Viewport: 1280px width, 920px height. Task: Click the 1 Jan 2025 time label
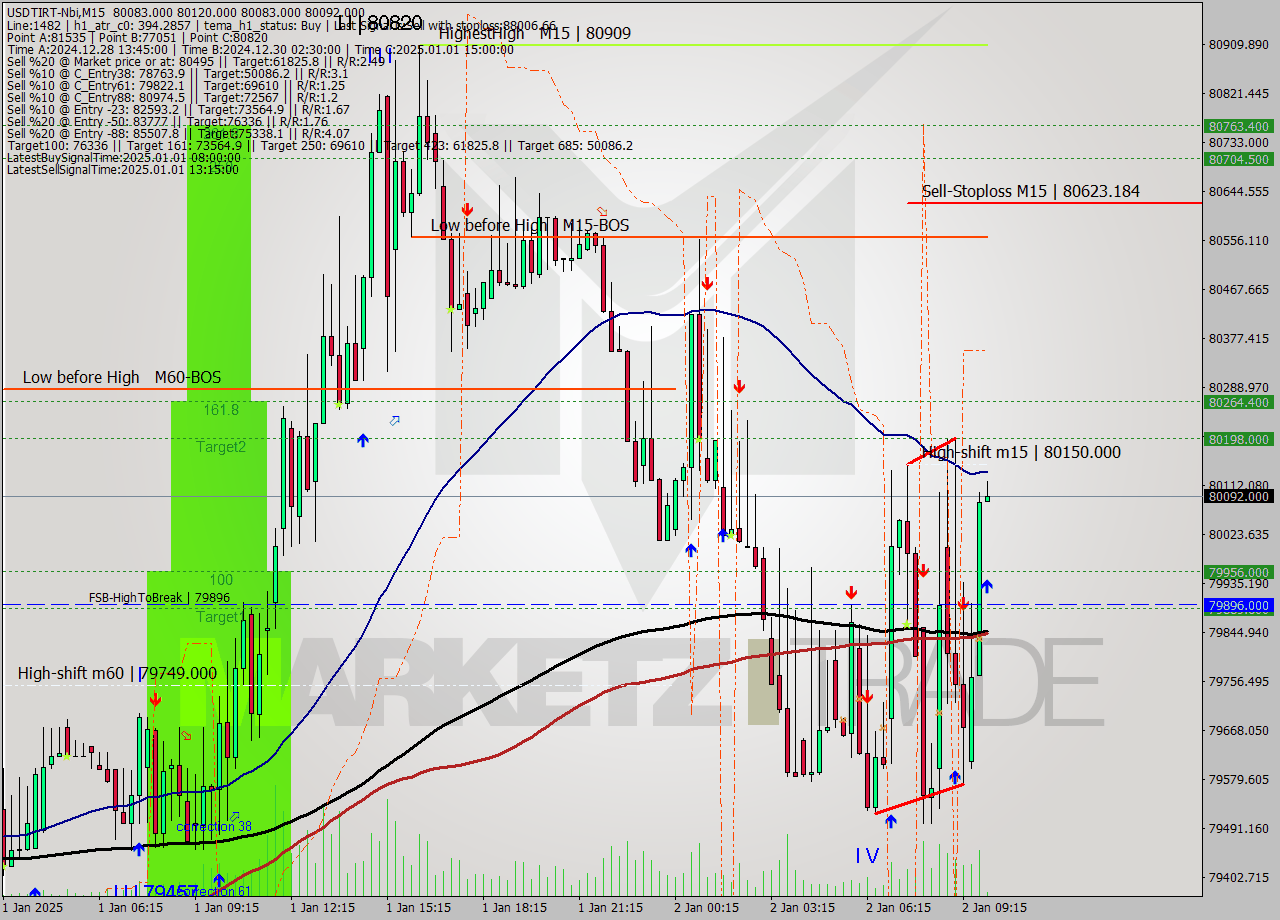coord(33,908)
